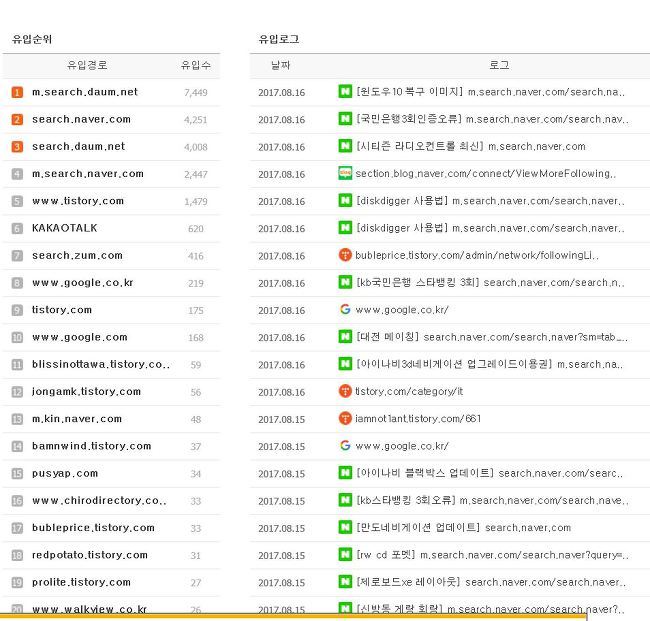650x621 pixels.
Task: Open 아이나비3d네비게이션 업그레이드이용권 log entry
Action: (x=490, y=364)
